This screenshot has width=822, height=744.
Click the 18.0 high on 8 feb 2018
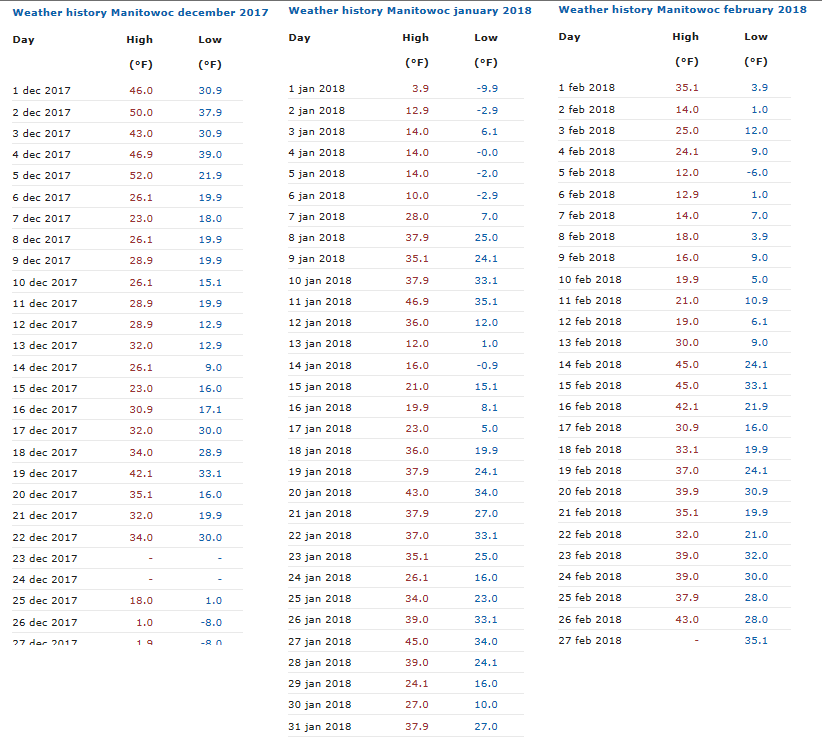(687, 236)
